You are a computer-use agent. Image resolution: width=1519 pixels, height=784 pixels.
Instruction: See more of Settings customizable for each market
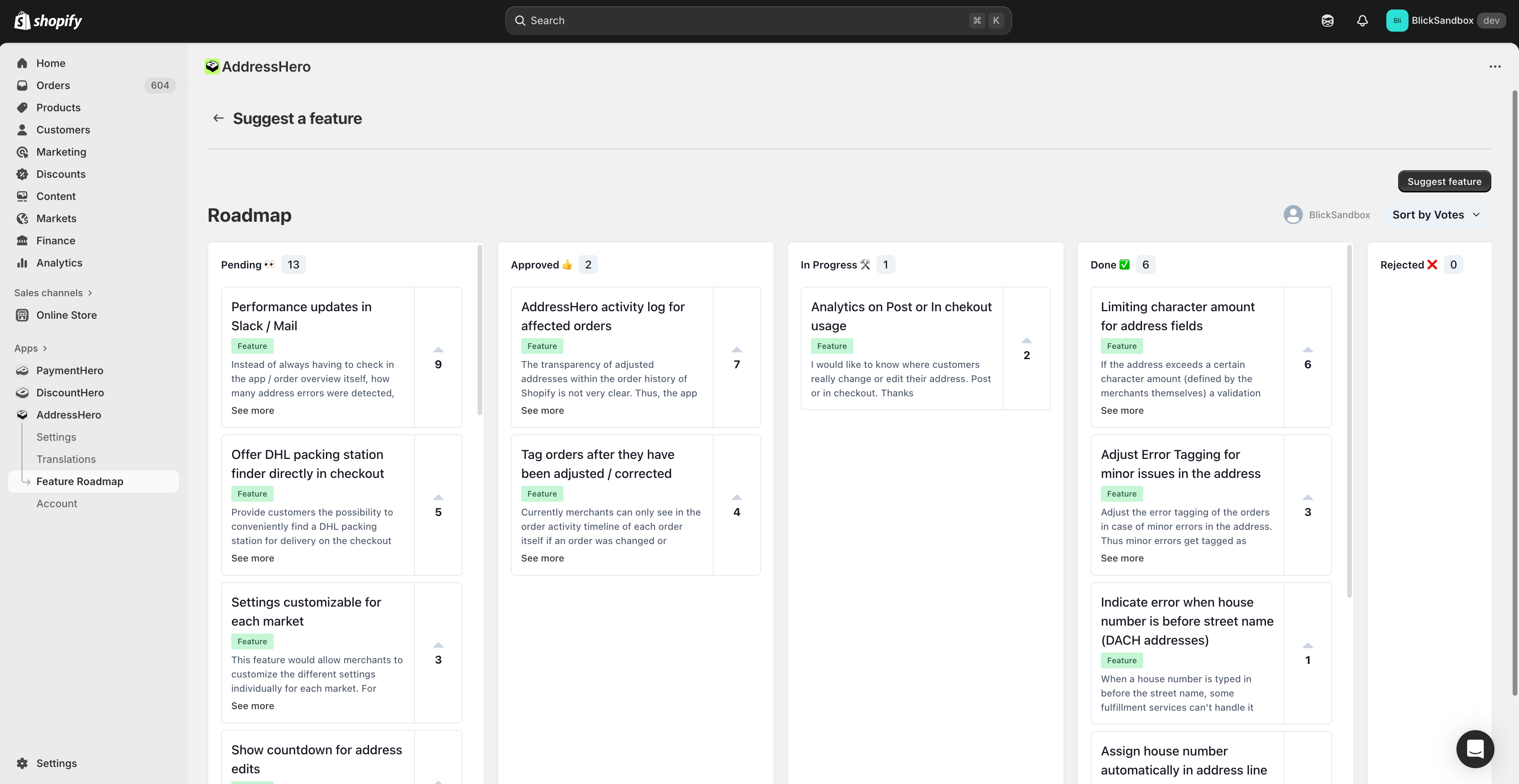[x=252, y=706]
